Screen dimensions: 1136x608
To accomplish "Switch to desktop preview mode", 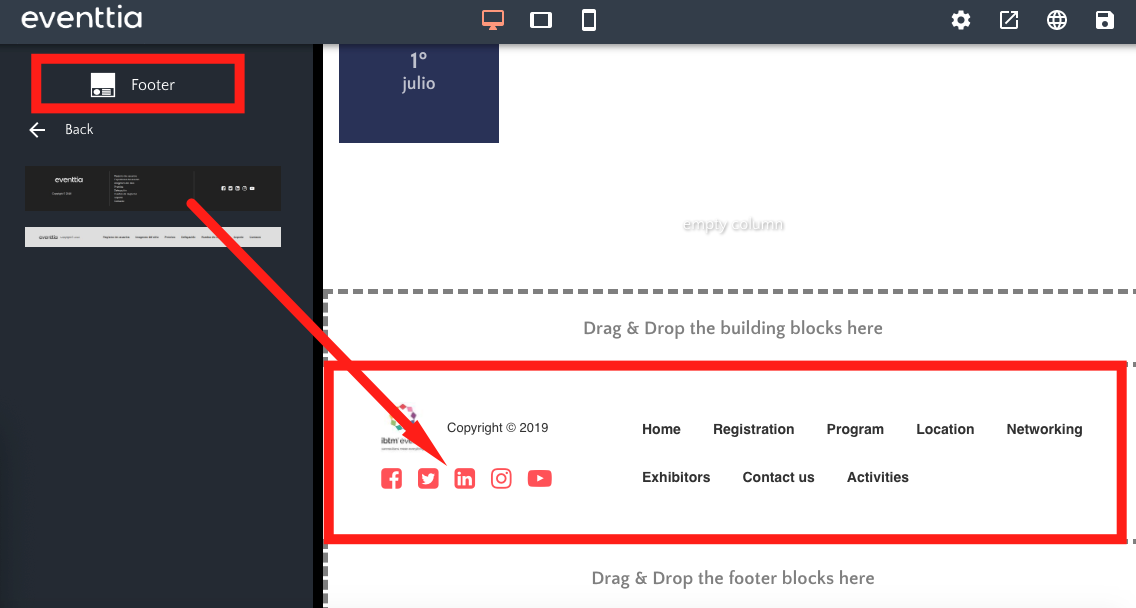I will pyautogui.click(x=492, y=20).
